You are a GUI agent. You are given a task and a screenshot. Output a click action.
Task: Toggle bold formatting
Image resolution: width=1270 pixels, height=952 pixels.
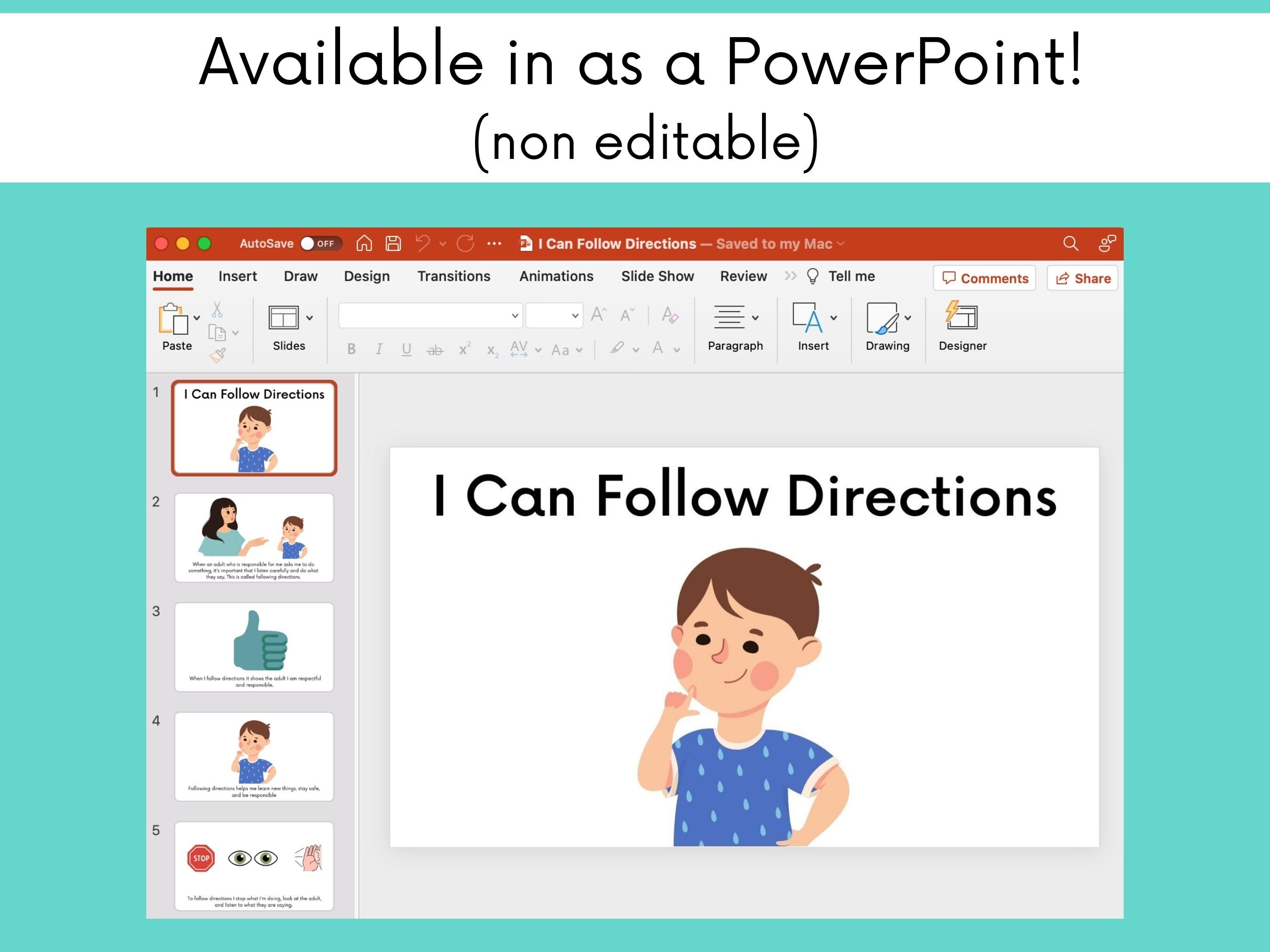(351, 349)
